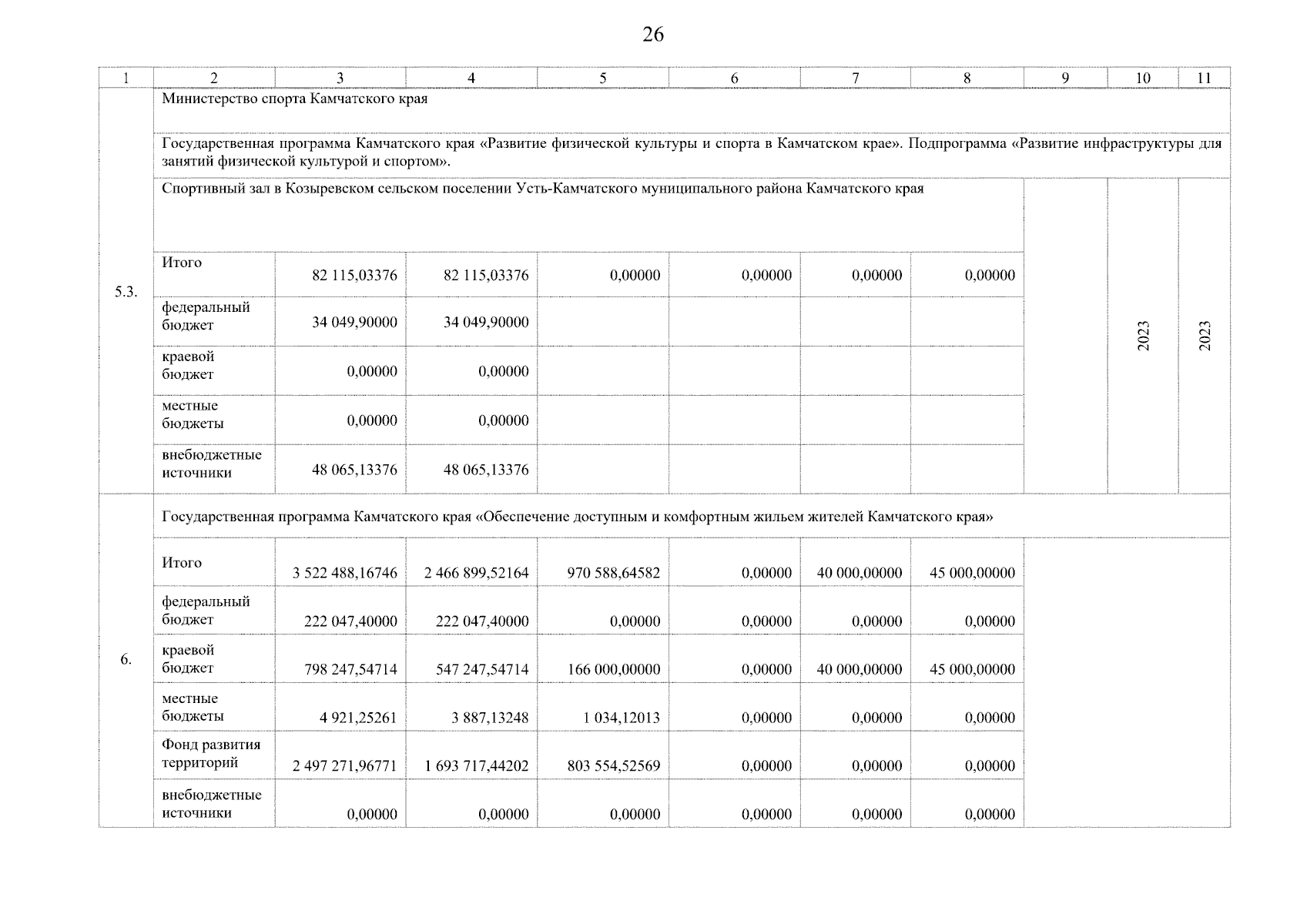The image size is (1307, 924).
Task: Click 'Фонд развития территорий' row label
Action: pos(211,754)
